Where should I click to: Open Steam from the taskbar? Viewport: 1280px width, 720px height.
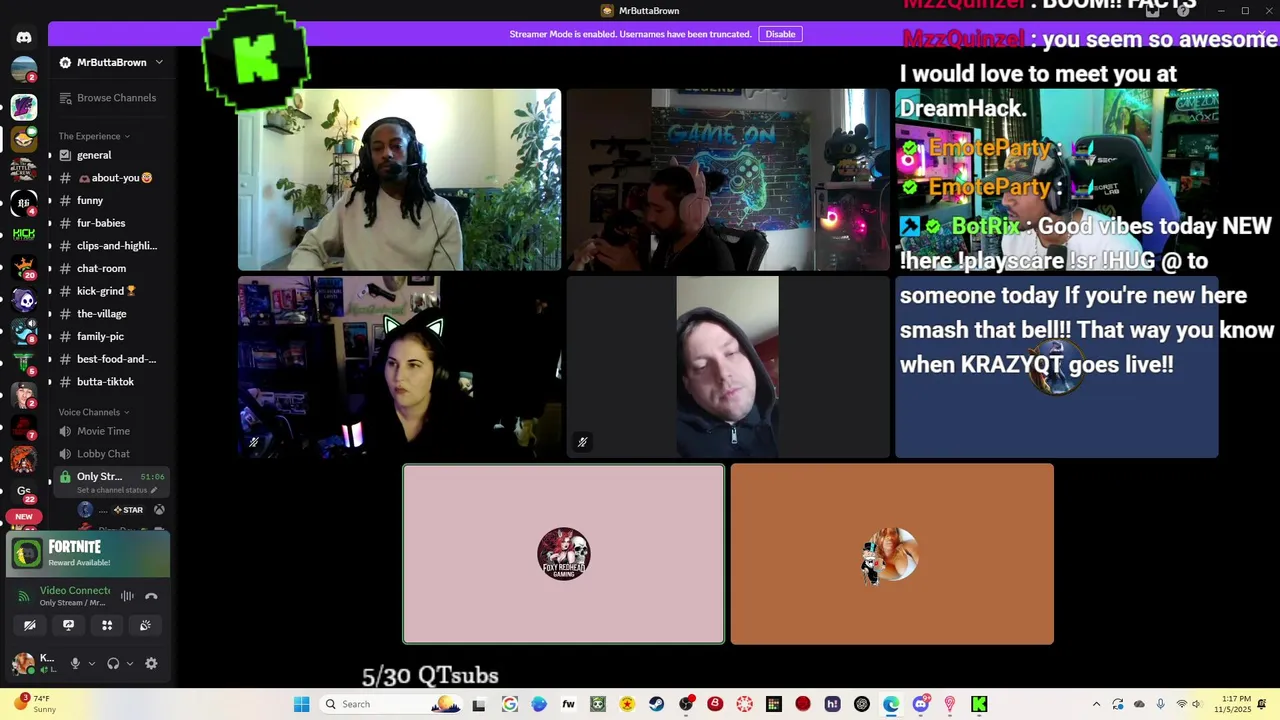pyautogui.click(x=657, y=704)
